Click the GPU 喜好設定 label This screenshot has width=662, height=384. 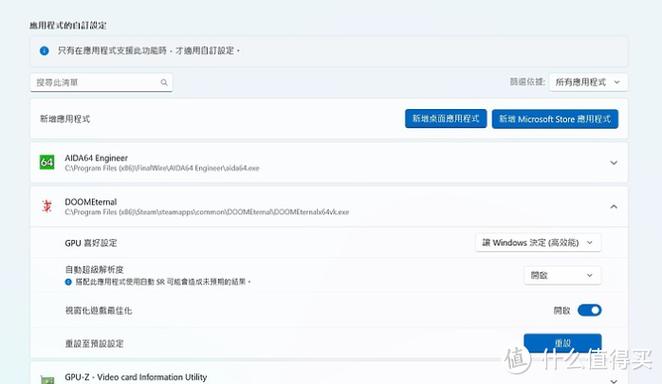click(91, 243)
